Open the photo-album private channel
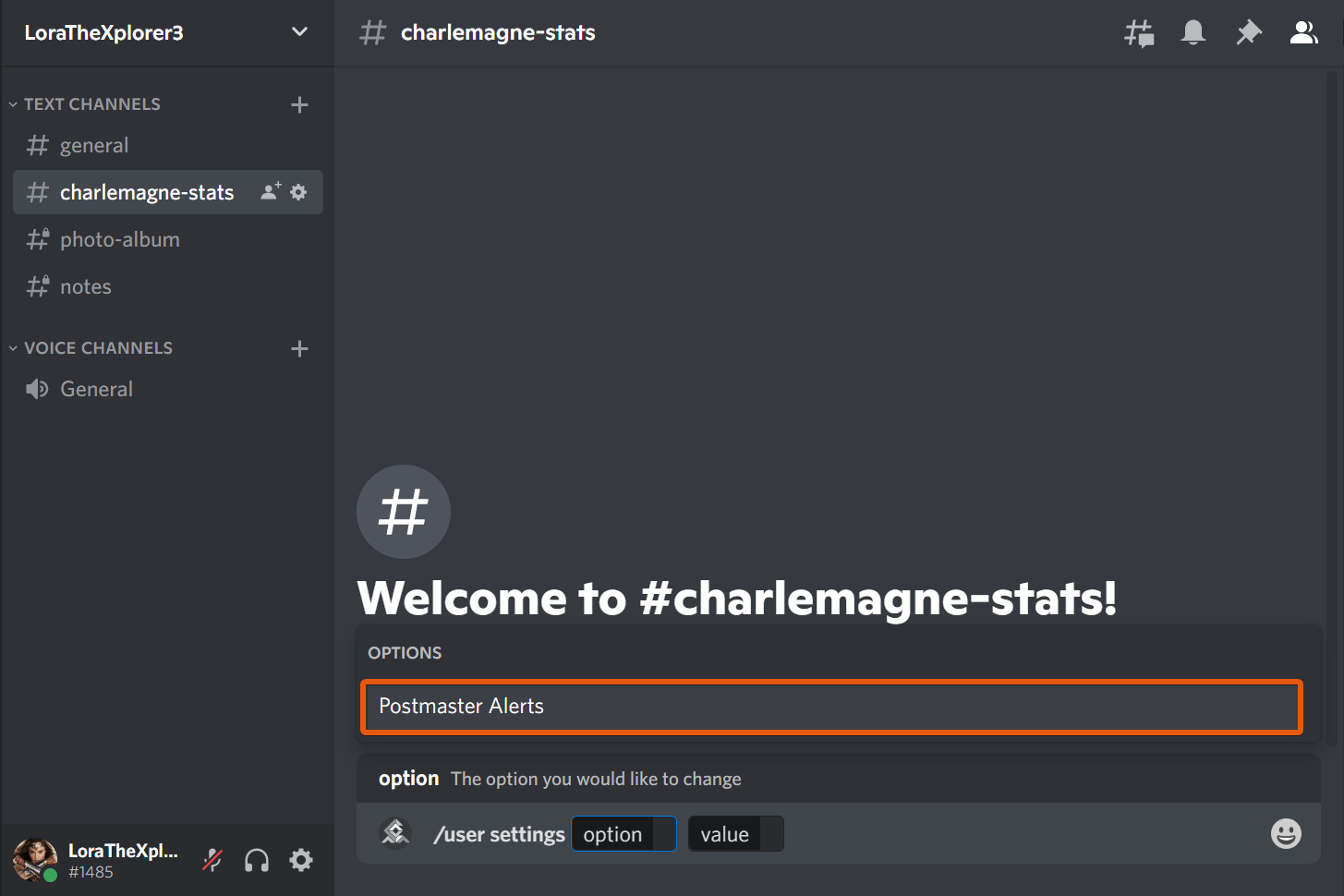Viewport: 1344px width, 896px height. pos(168,239)
